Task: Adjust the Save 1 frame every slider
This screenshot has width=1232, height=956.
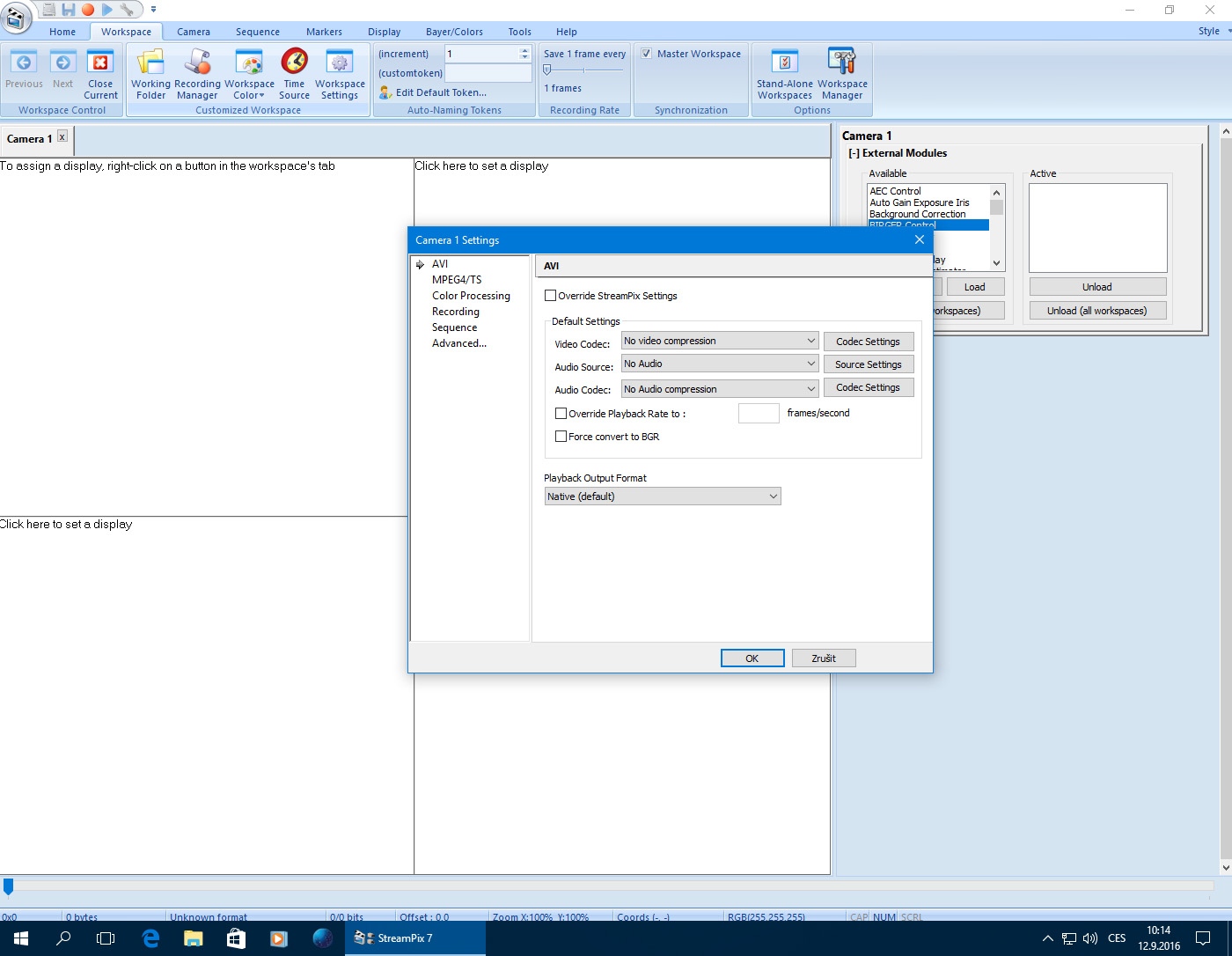Action: coord(547,70)
